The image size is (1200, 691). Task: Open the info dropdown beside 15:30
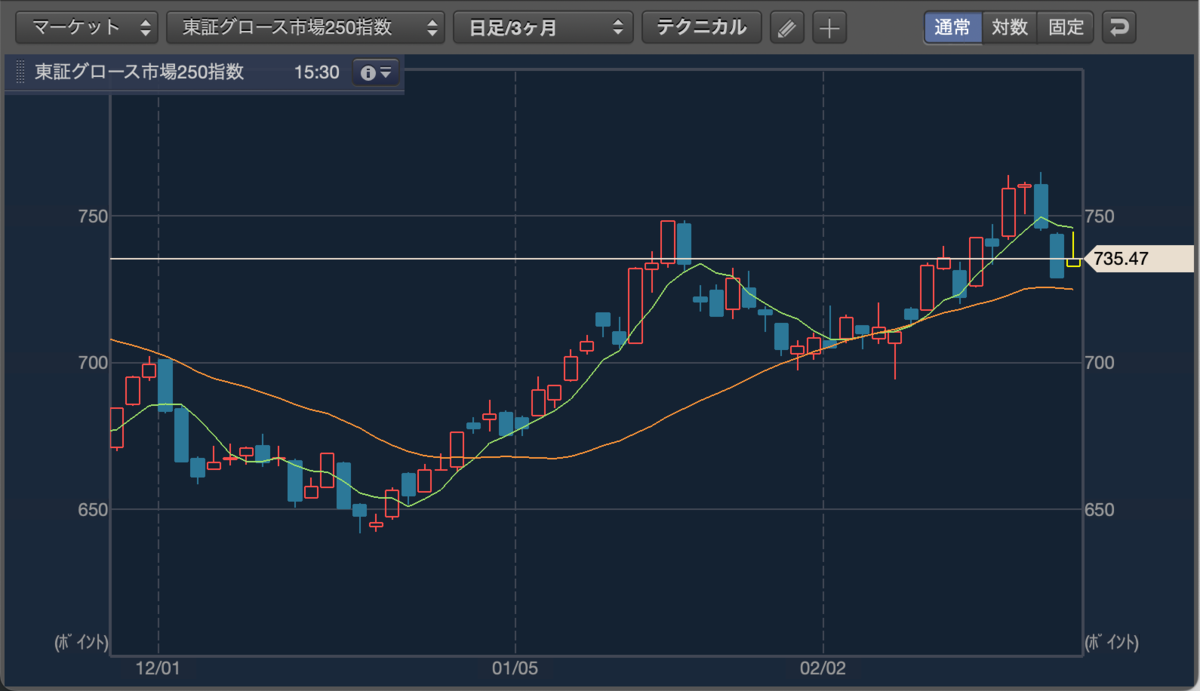click(x=376, y=73)
